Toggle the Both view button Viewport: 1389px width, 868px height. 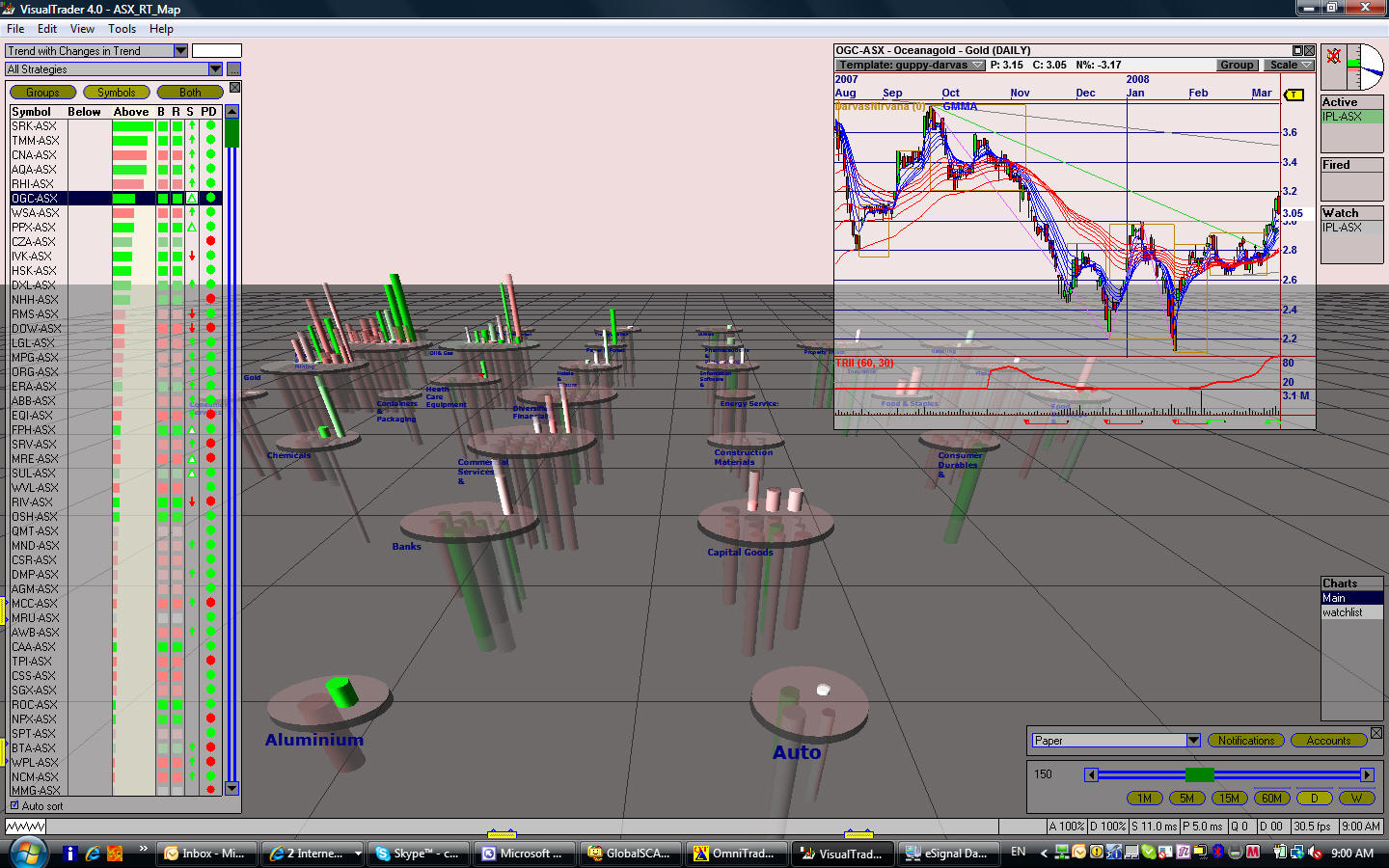(x=190, y=93)
